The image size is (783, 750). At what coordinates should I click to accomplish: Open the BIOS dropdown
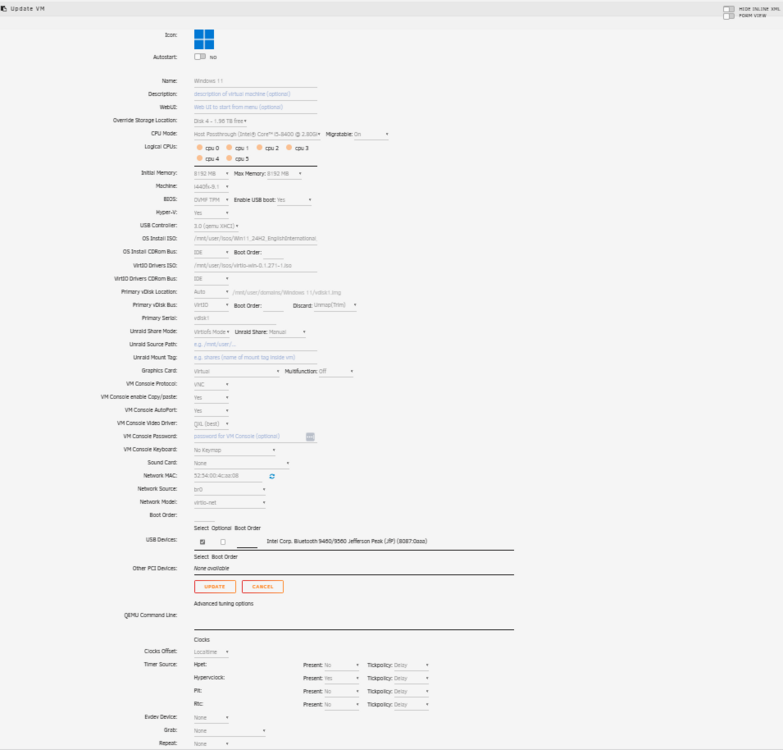pos(211,200)
